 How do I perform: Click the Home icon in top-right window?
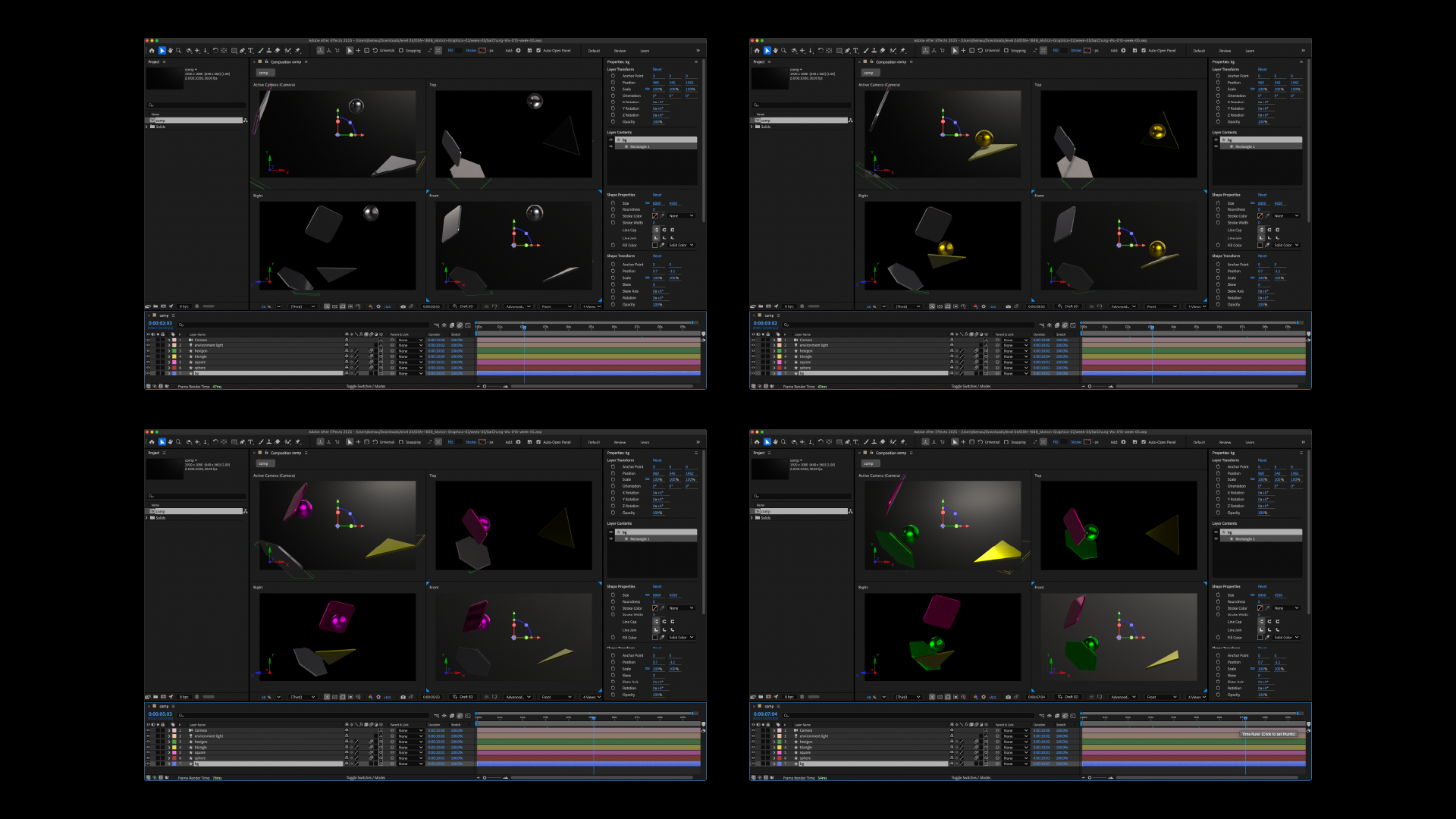click(757, 51)
